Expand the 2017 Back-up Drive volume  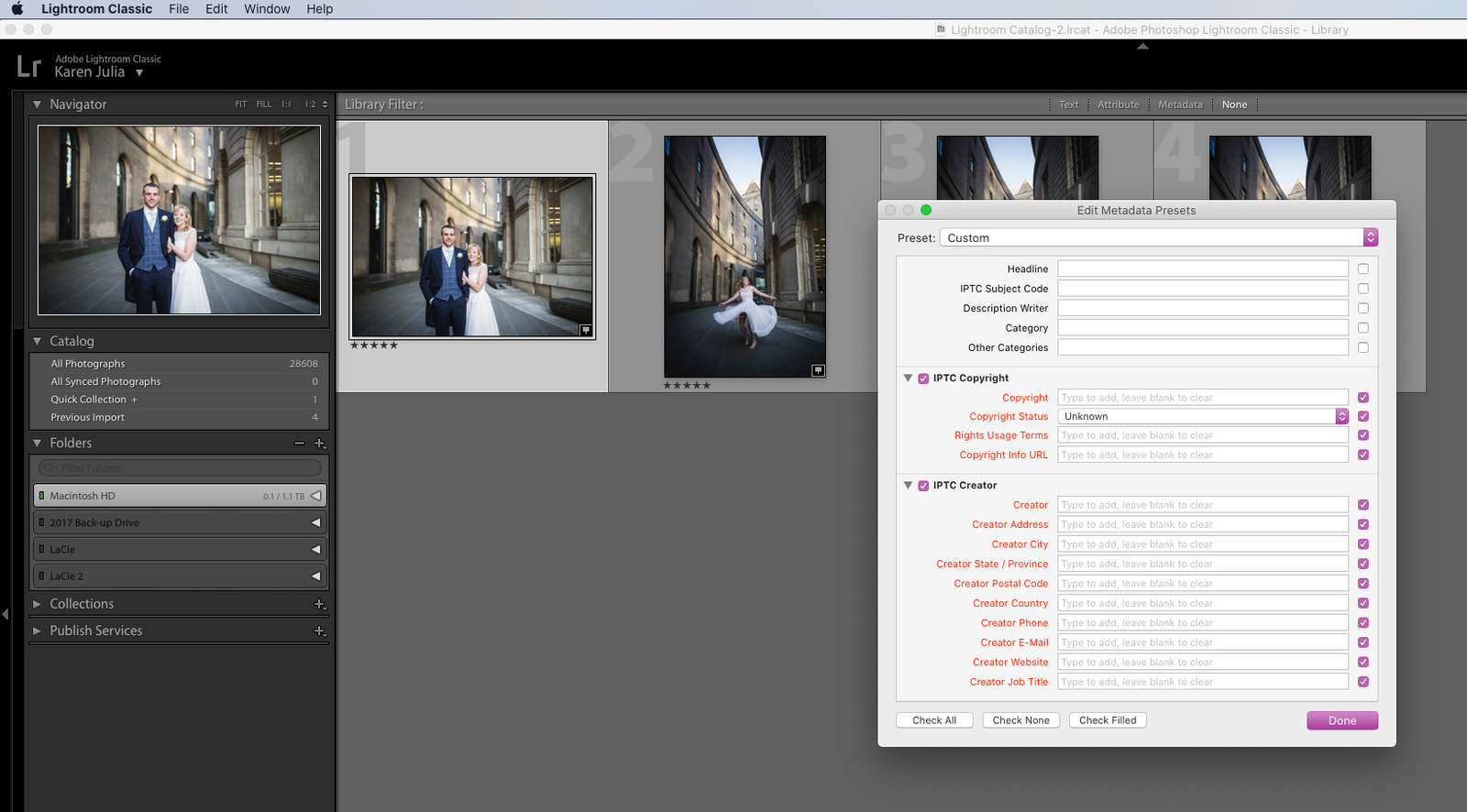(x=315, y=522)
